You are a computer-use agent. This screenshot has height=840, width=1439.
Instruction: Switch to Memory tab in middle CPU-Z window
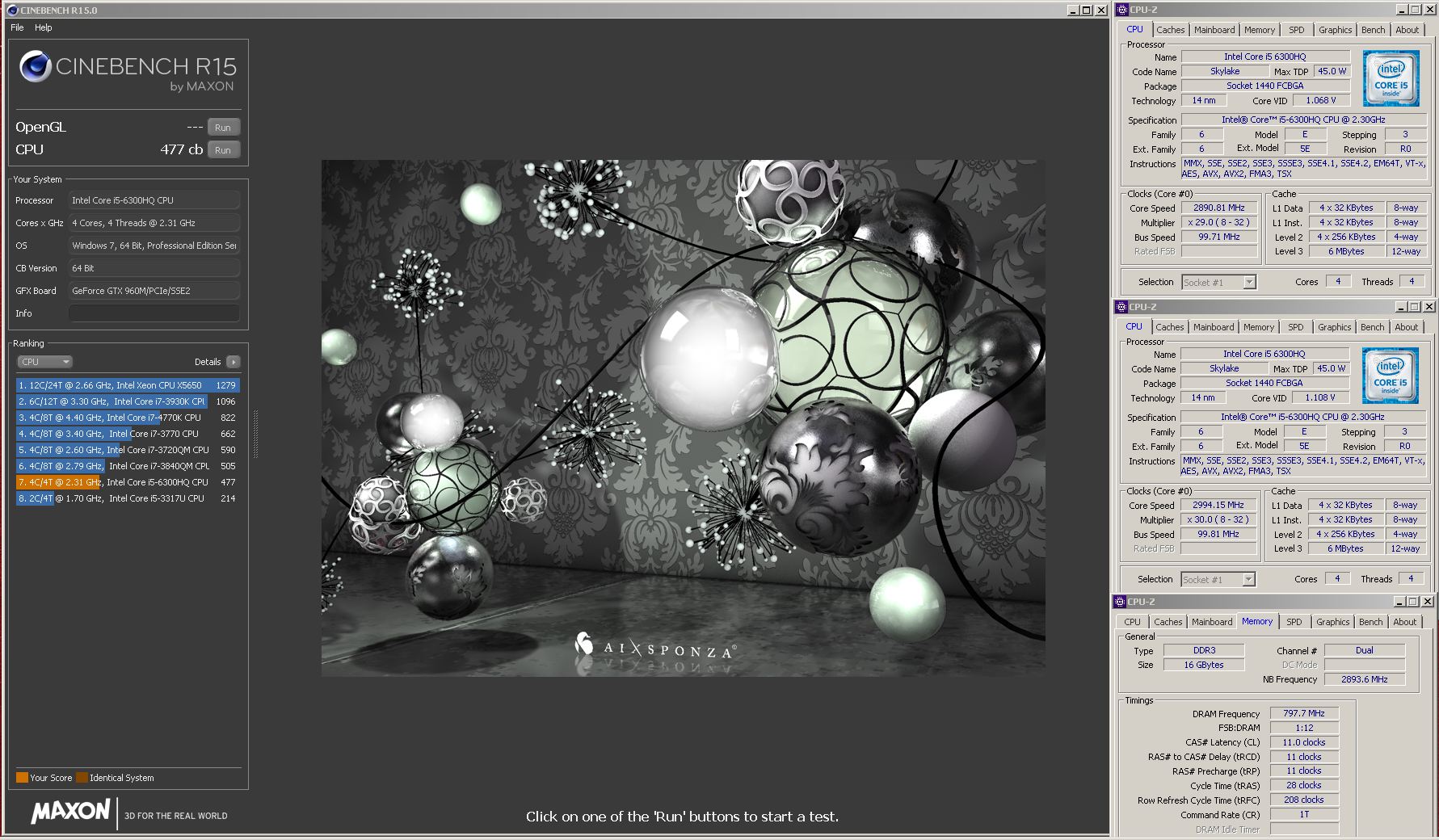tap(1259, 327)
